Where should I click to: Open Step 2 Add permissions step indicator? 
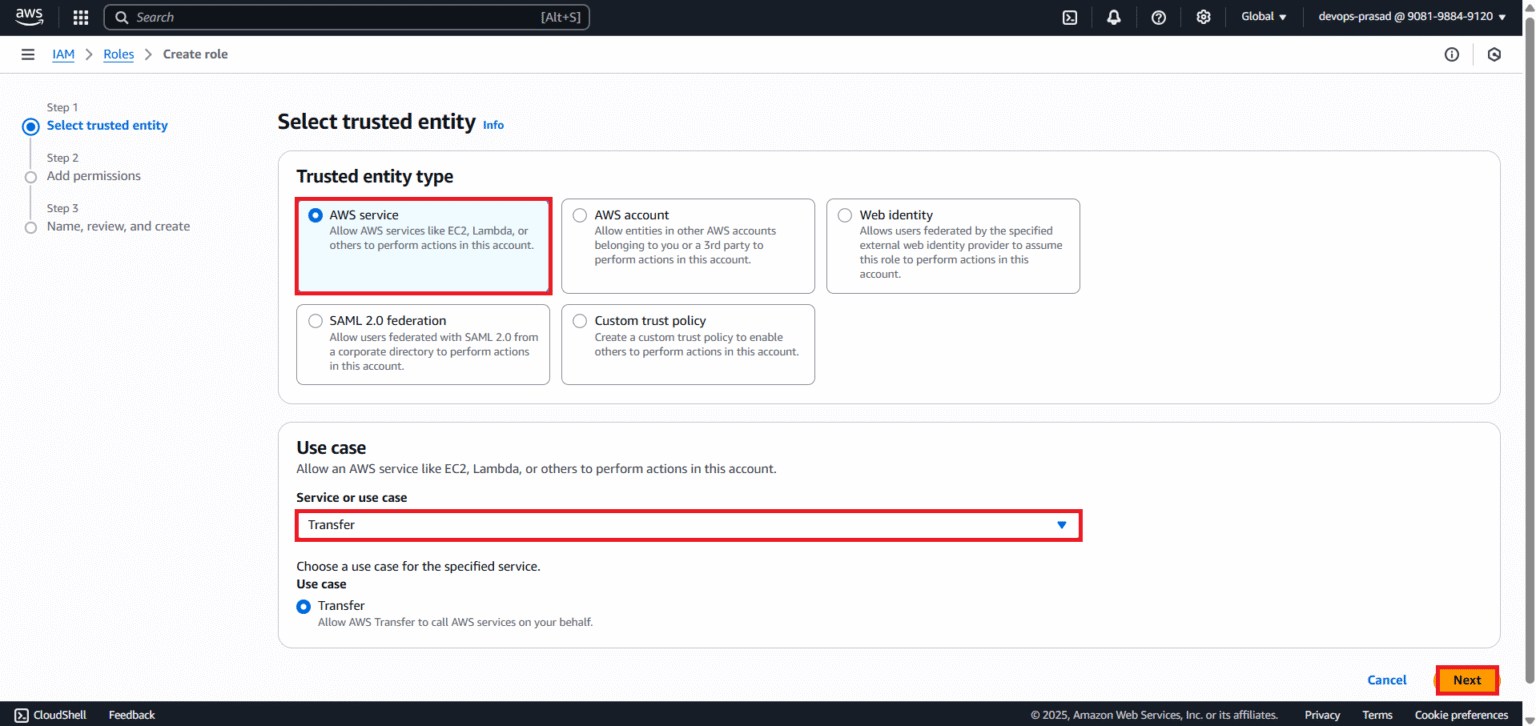[93, 175]
